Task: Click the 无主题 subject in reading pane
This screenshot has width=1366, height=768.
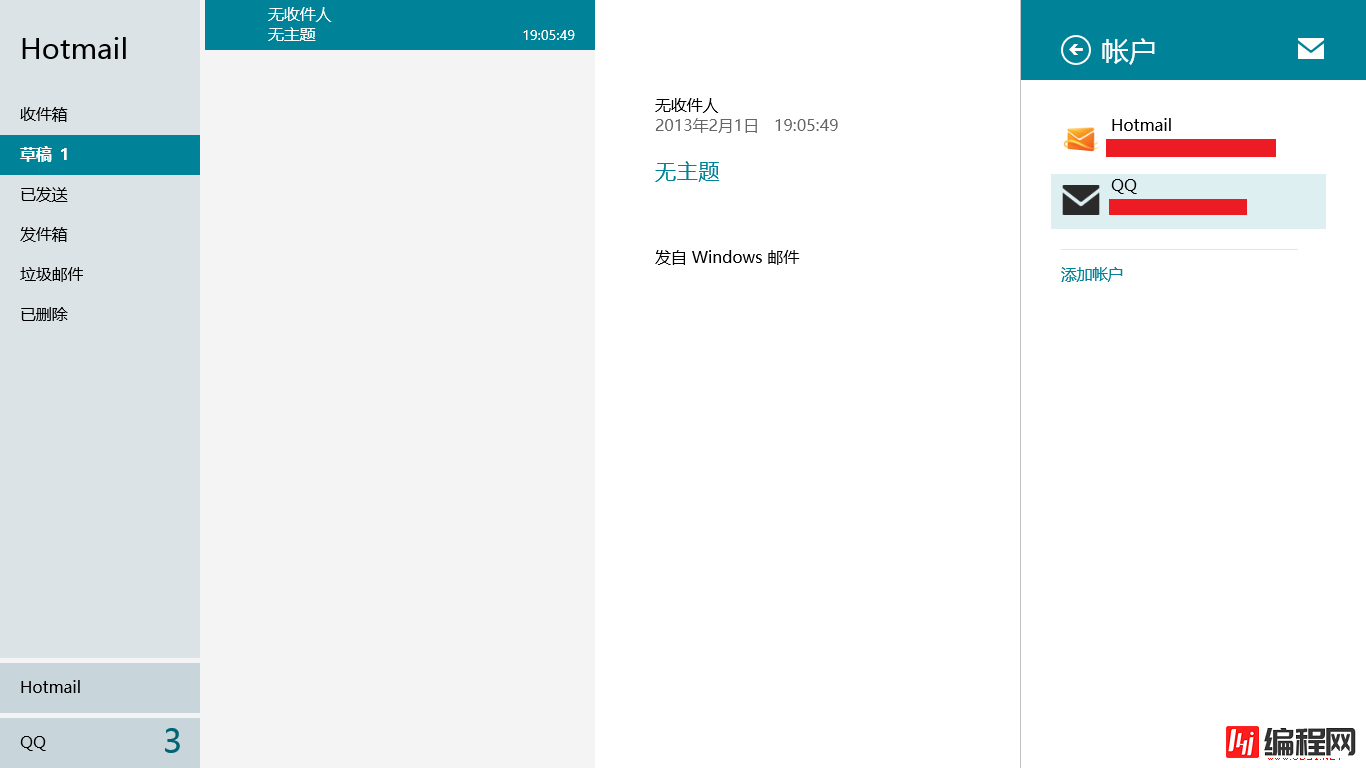Action: coord(687,171)
